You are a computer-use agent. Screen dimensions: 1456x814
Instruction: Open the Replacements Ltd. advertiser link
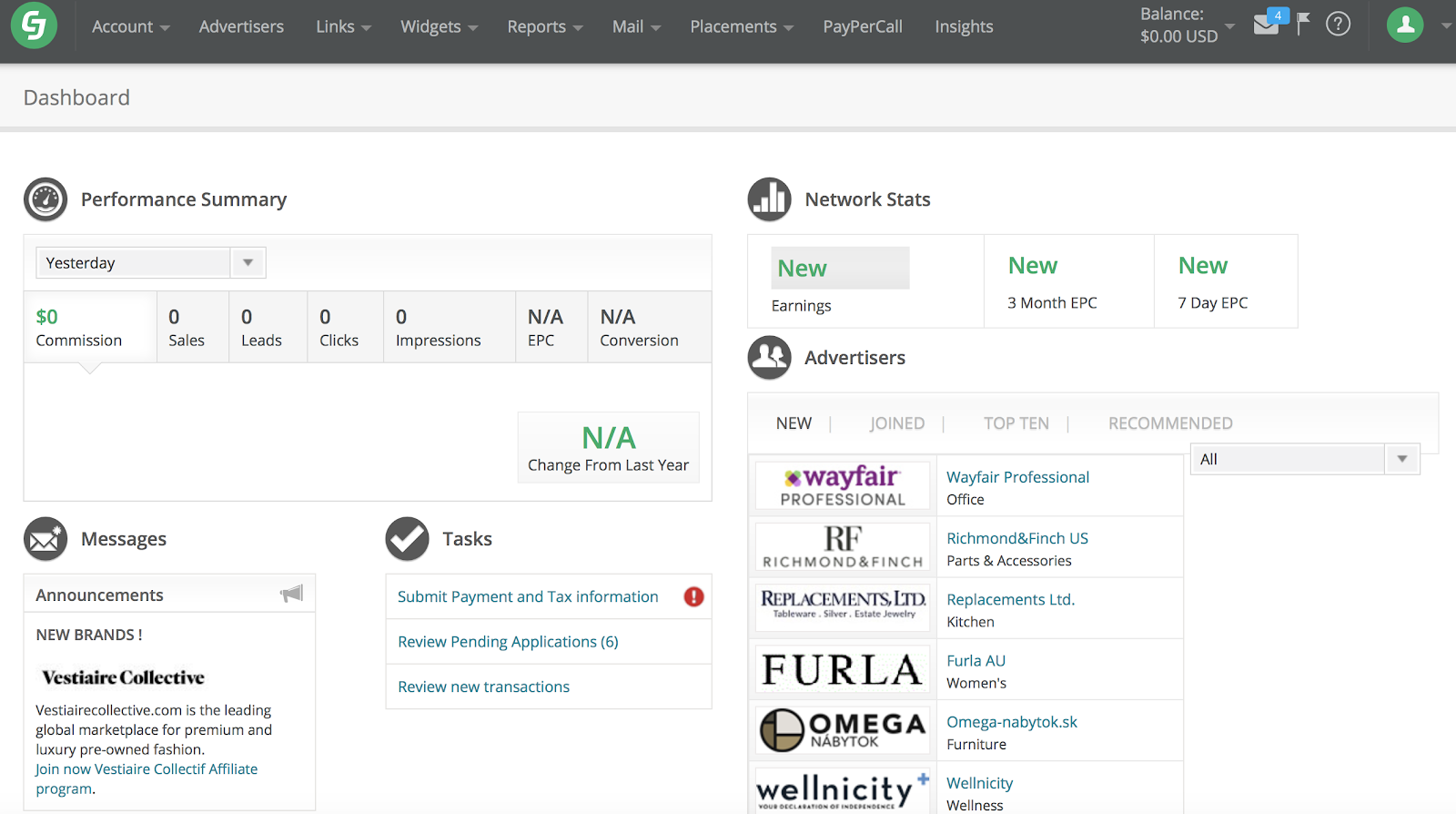coord(1010,599)
